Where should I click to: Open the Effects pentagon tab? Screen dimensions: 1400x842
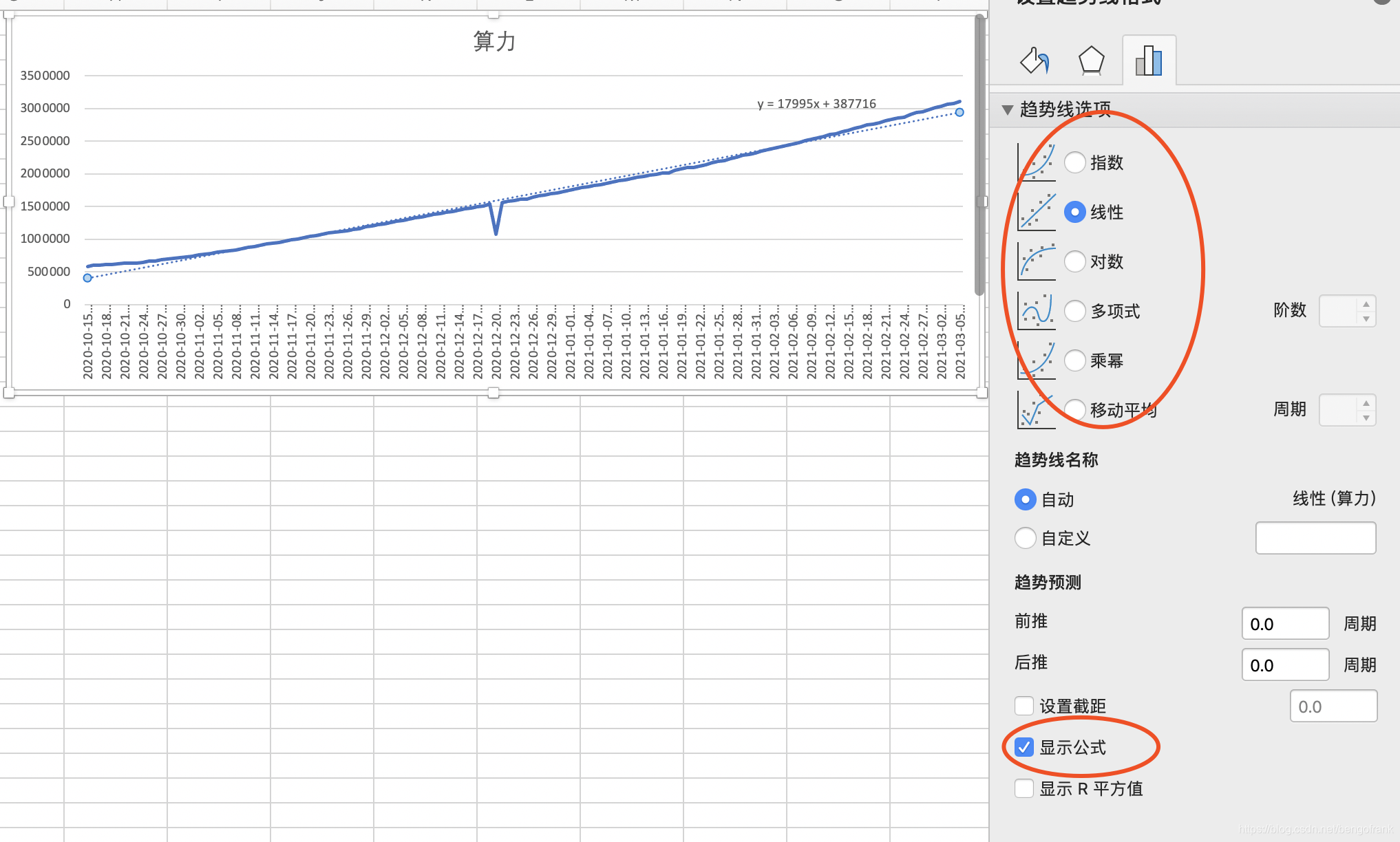[x=1091, y=61]
